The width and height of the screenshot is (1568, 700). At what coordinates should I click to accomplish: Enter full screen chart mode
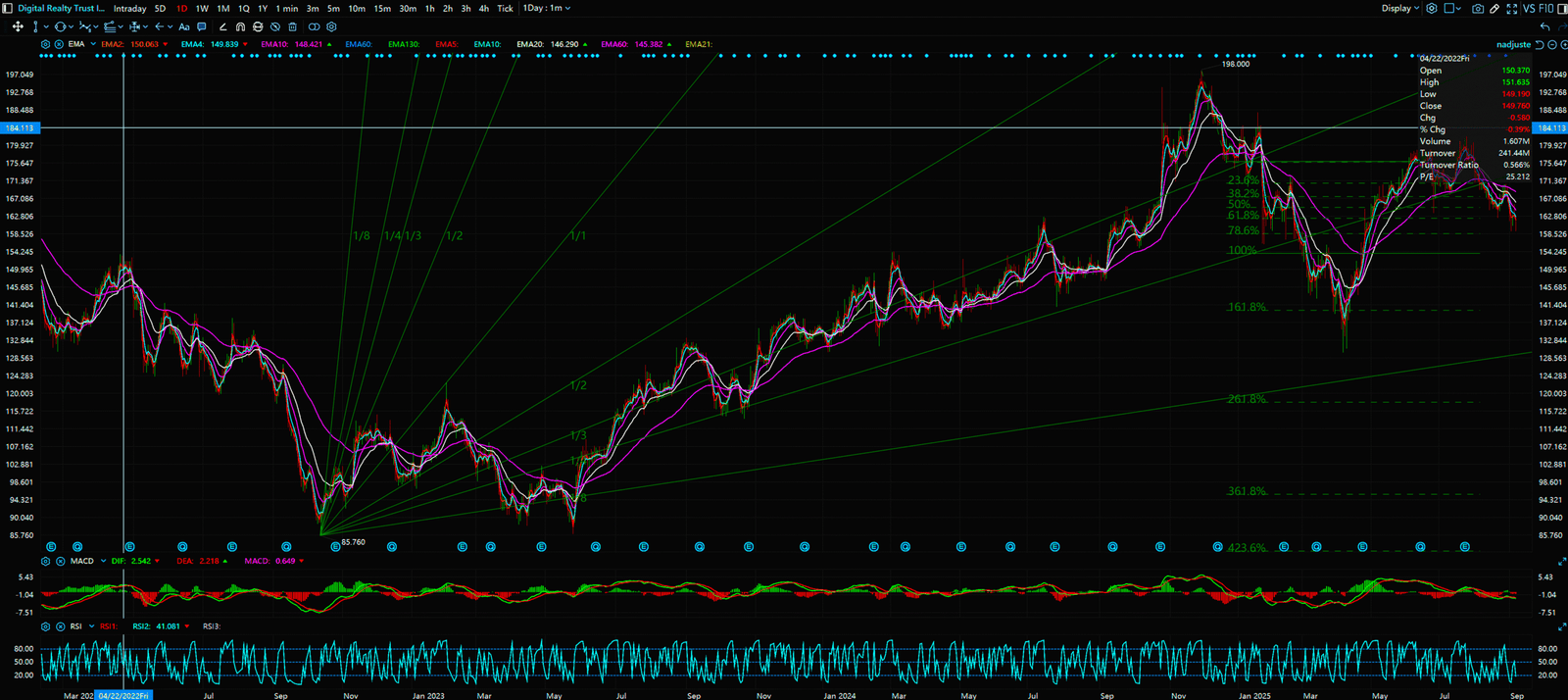click(x=1512, y=9)
